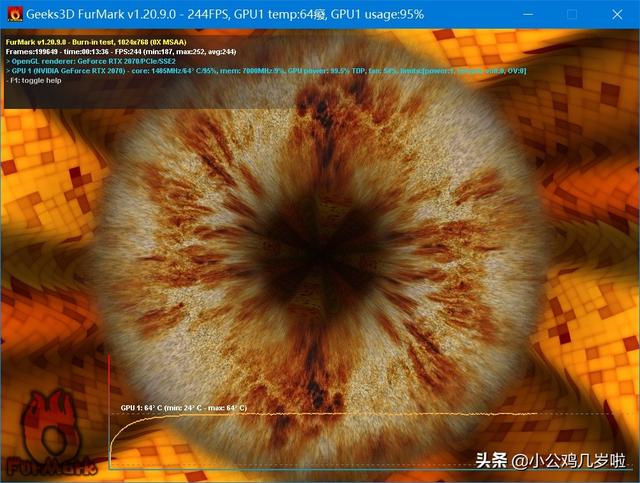
Task: Click the @小公鸡几岁啦 watermark username
Action: click(x=569, y=461)
